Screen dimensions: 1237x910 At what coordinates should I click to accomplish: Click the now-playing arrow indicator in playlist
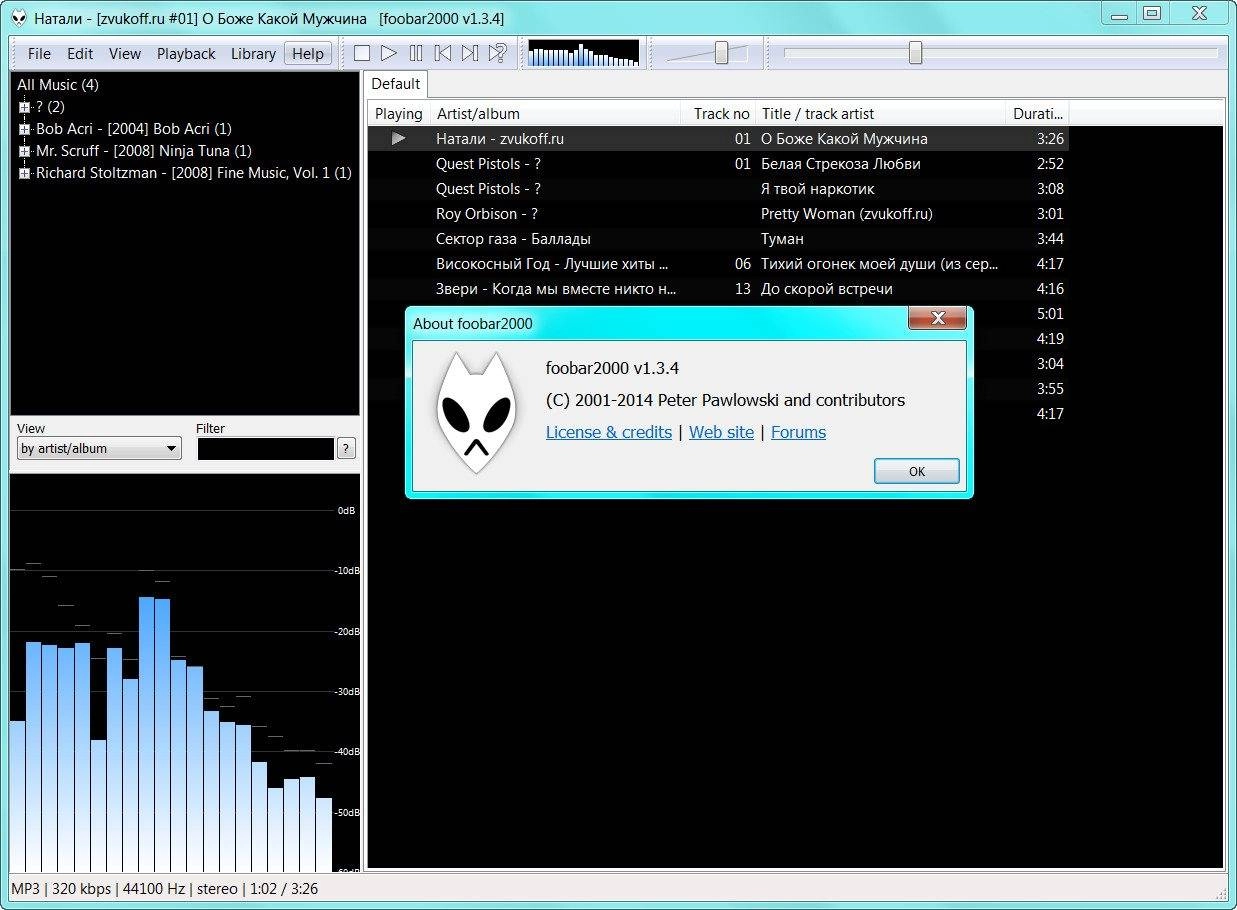(x=398, y=138)
